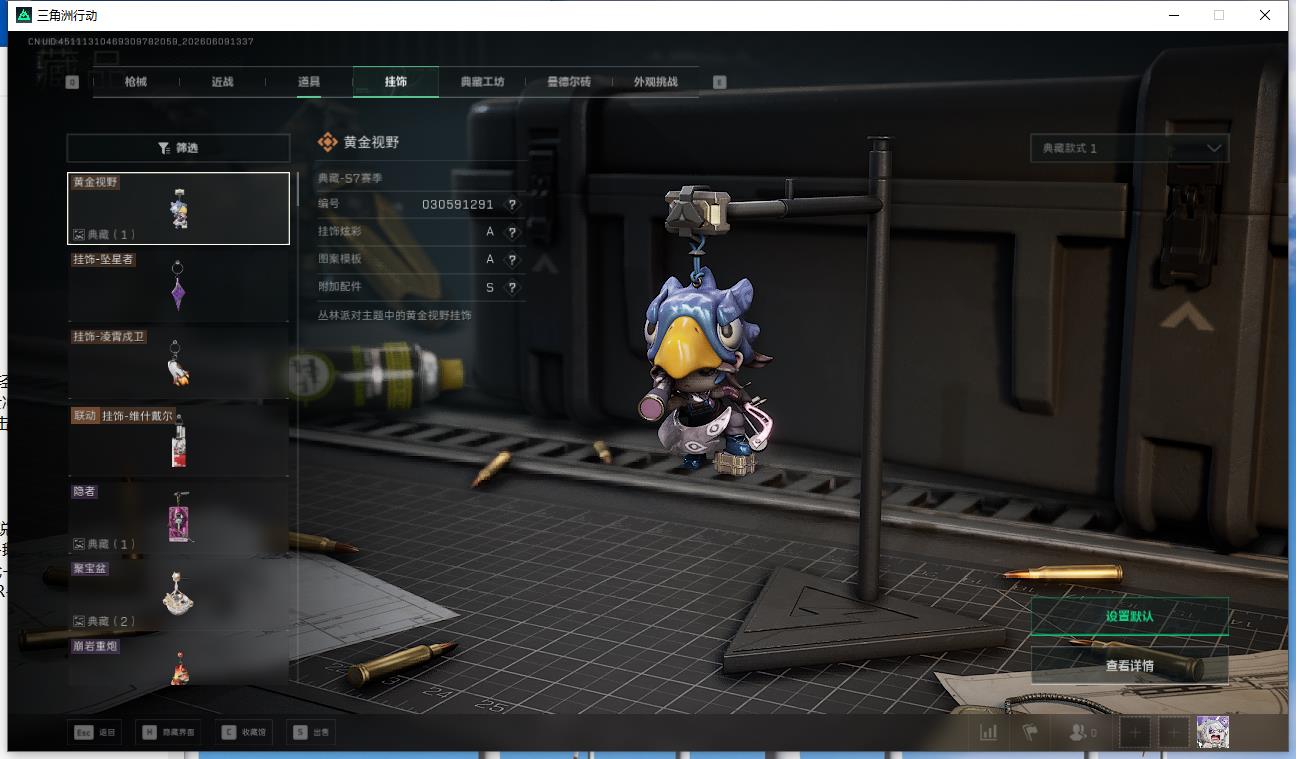Open the friends icon showing 0
Viewport: 1296px width, 759px height.
1082,732
